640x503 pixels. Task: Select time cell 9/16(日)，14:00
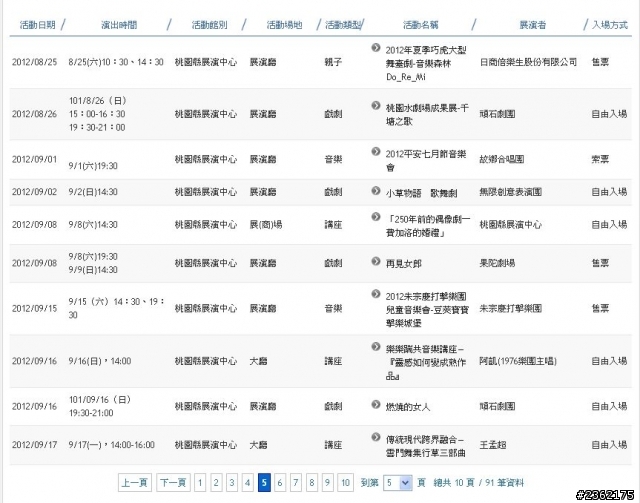(100, 361)
